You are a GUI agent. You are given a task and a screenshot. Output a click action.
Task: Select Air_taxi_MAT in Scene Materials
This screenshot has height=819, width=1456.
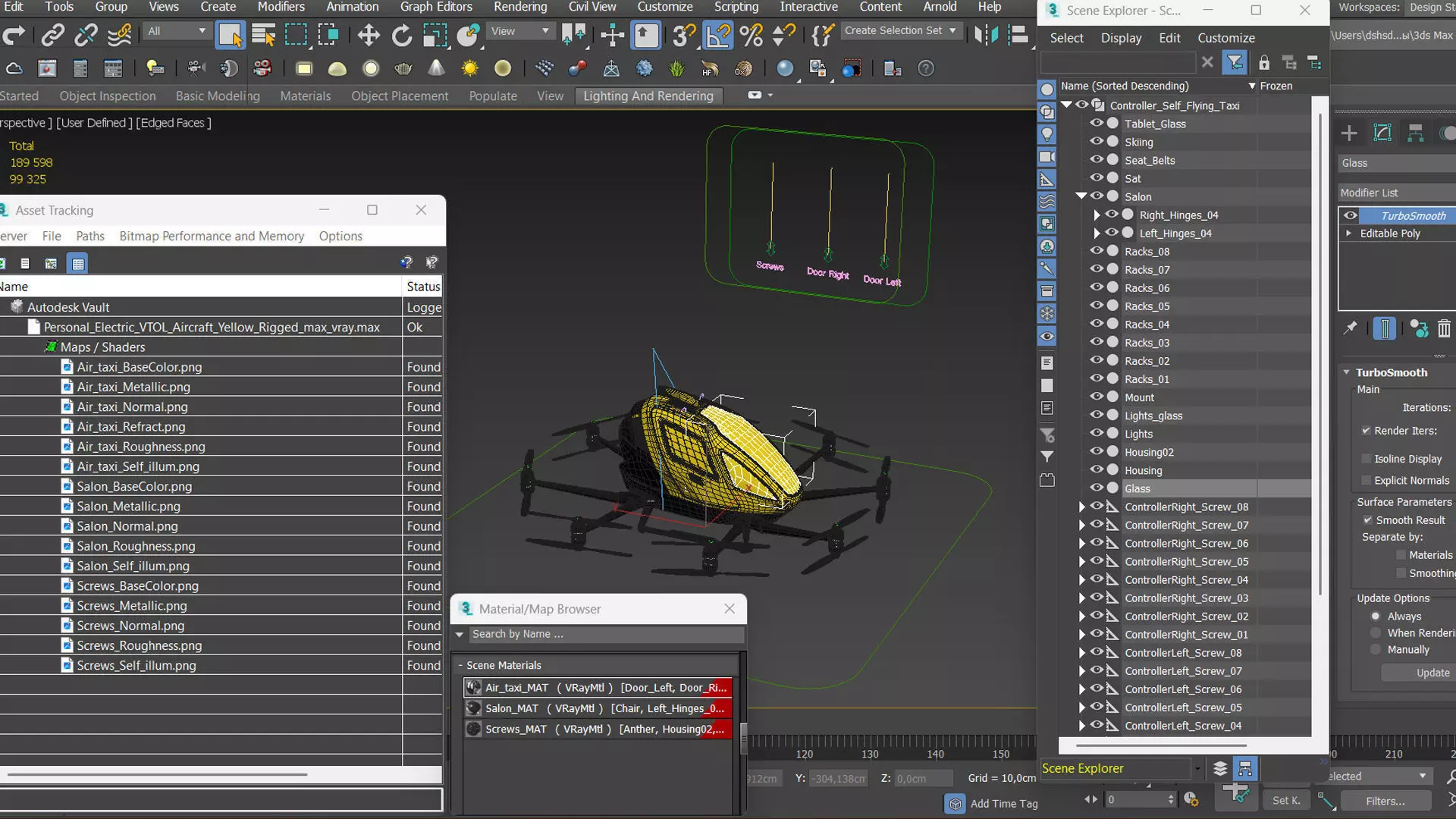point(598,688)
